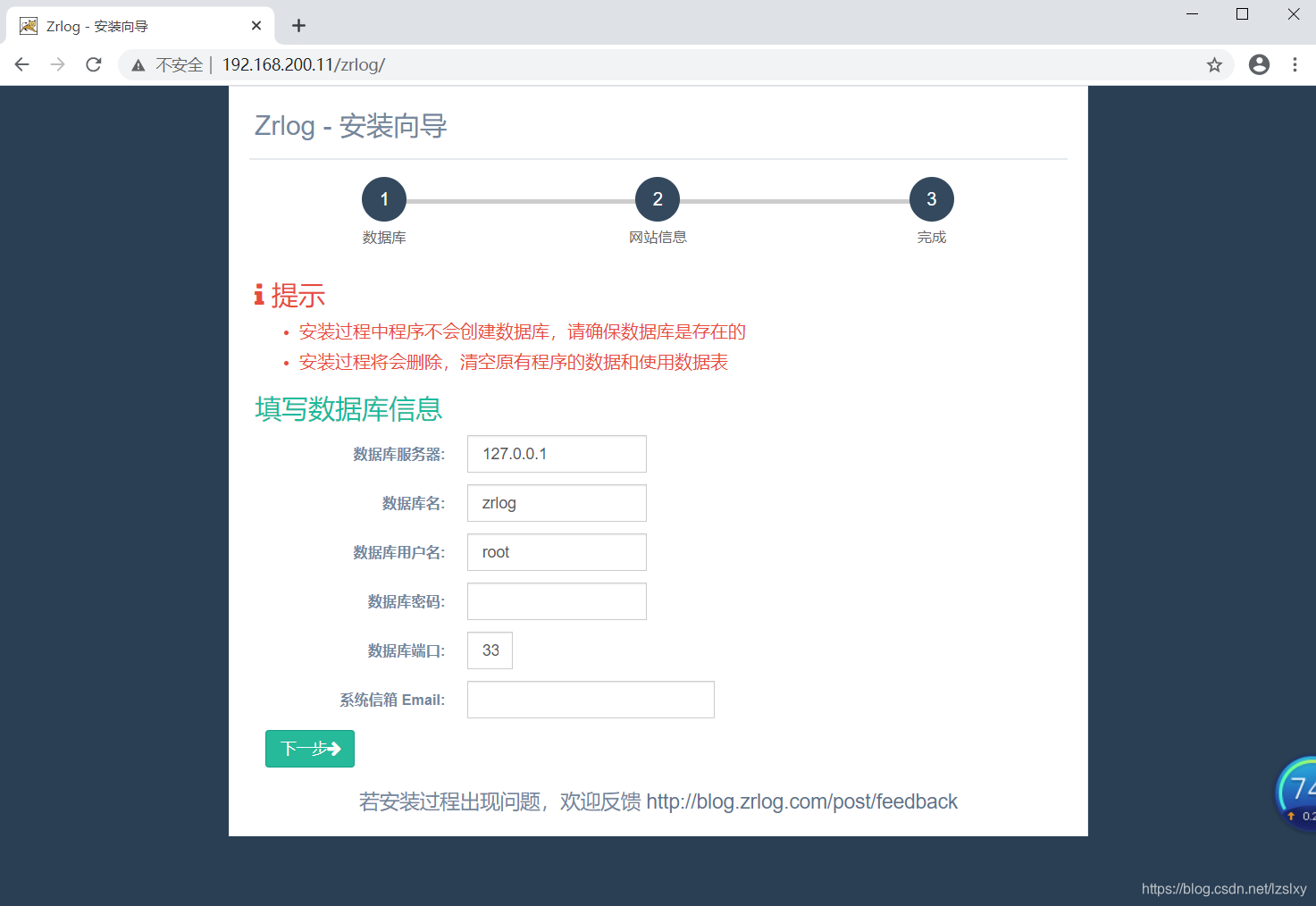Focus the 数据库名 field containing zrlog
This screenshot has width=1316, height=906.
557,503
